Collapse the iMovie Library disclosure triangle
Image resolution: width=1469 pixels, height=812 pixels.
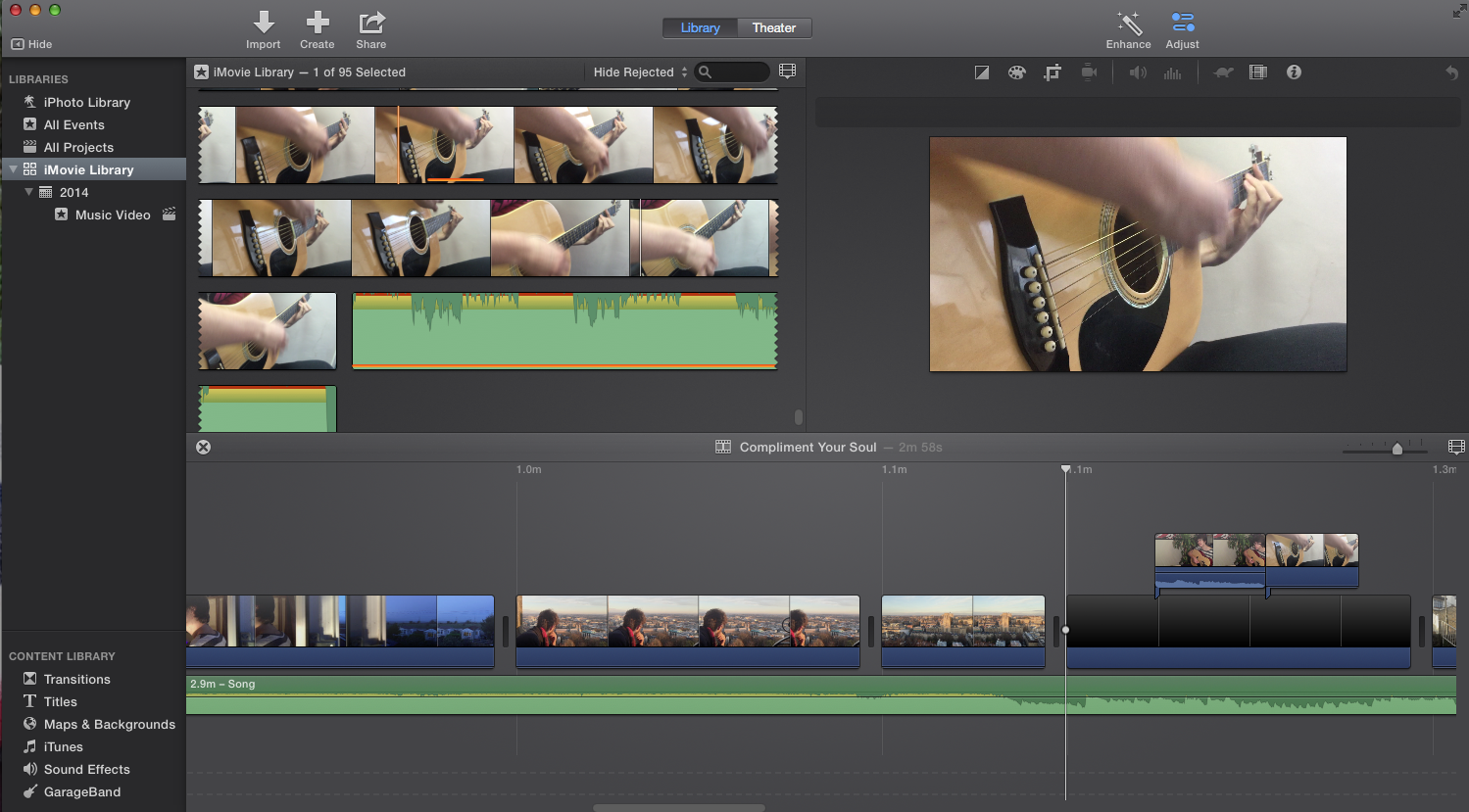13,169
